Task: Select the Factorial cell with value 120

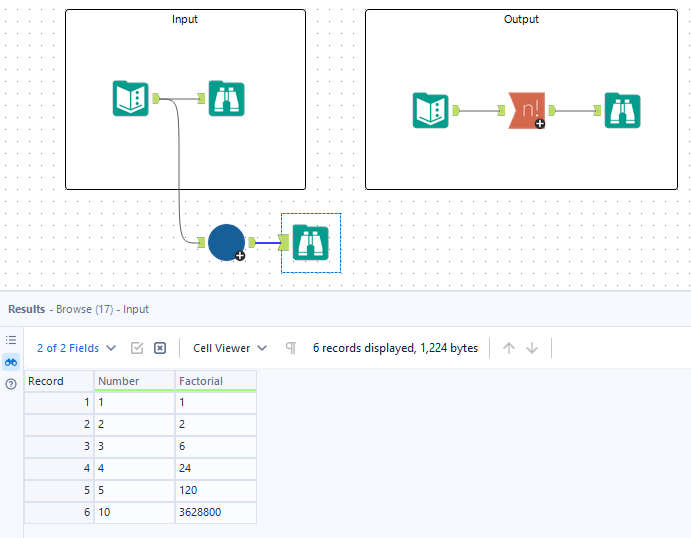Action: pyautogui.click(x=216, y=490)
